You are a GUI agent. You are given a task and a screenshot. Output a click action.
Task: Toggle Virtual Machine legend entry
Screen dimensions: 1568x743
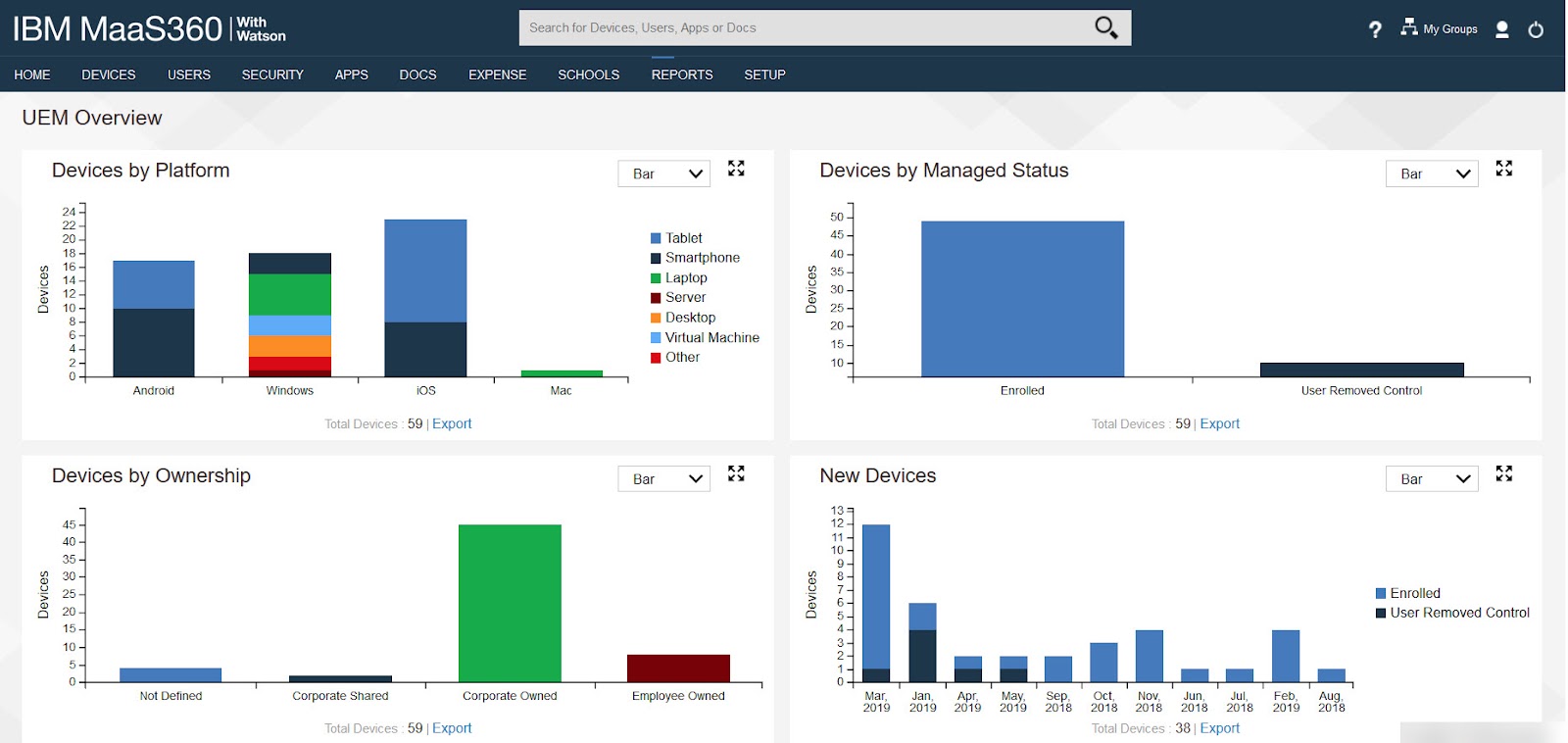click(711, 337)
